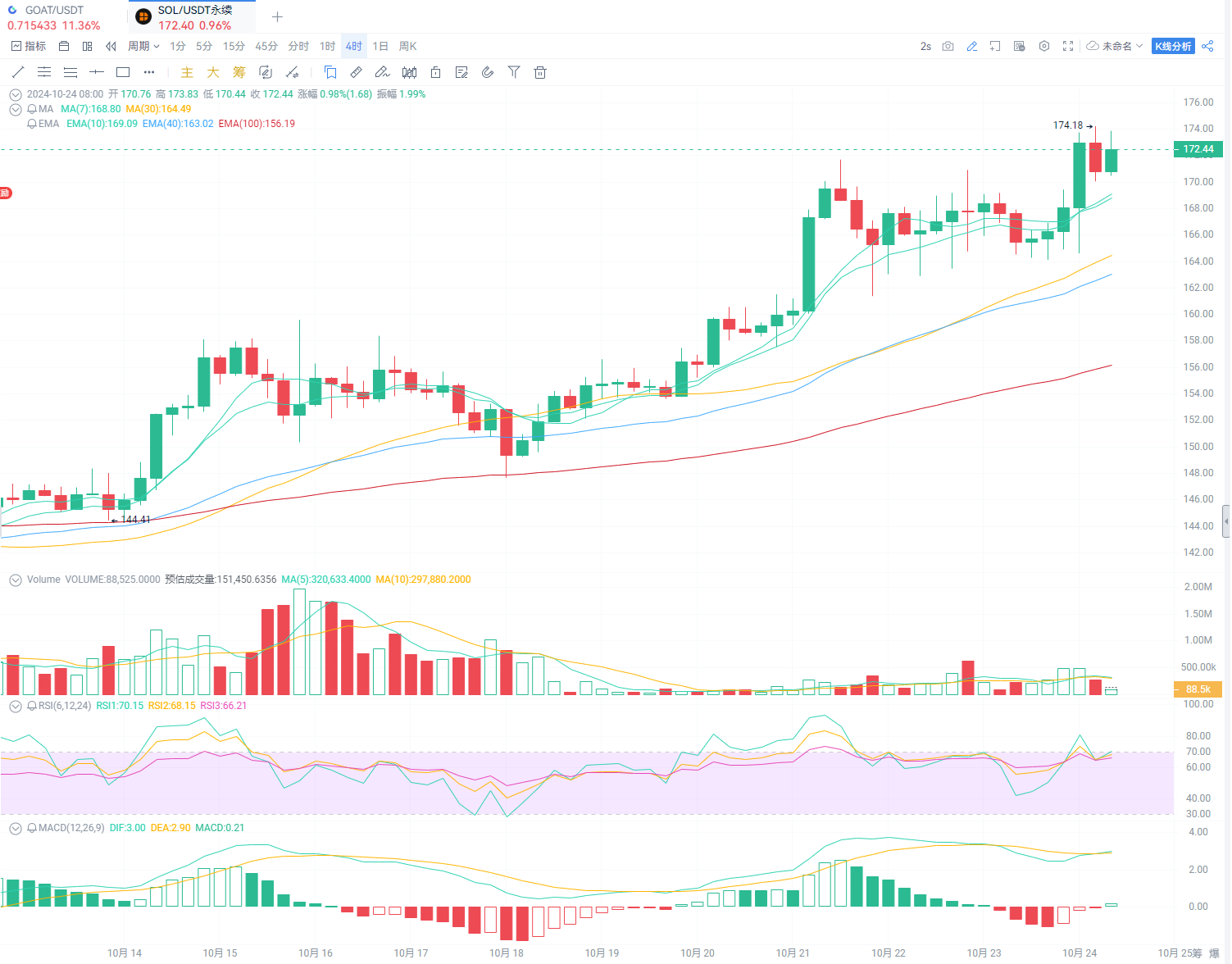
Task: Switch timeframe to 5分
Action: click(x=204, y=46)
